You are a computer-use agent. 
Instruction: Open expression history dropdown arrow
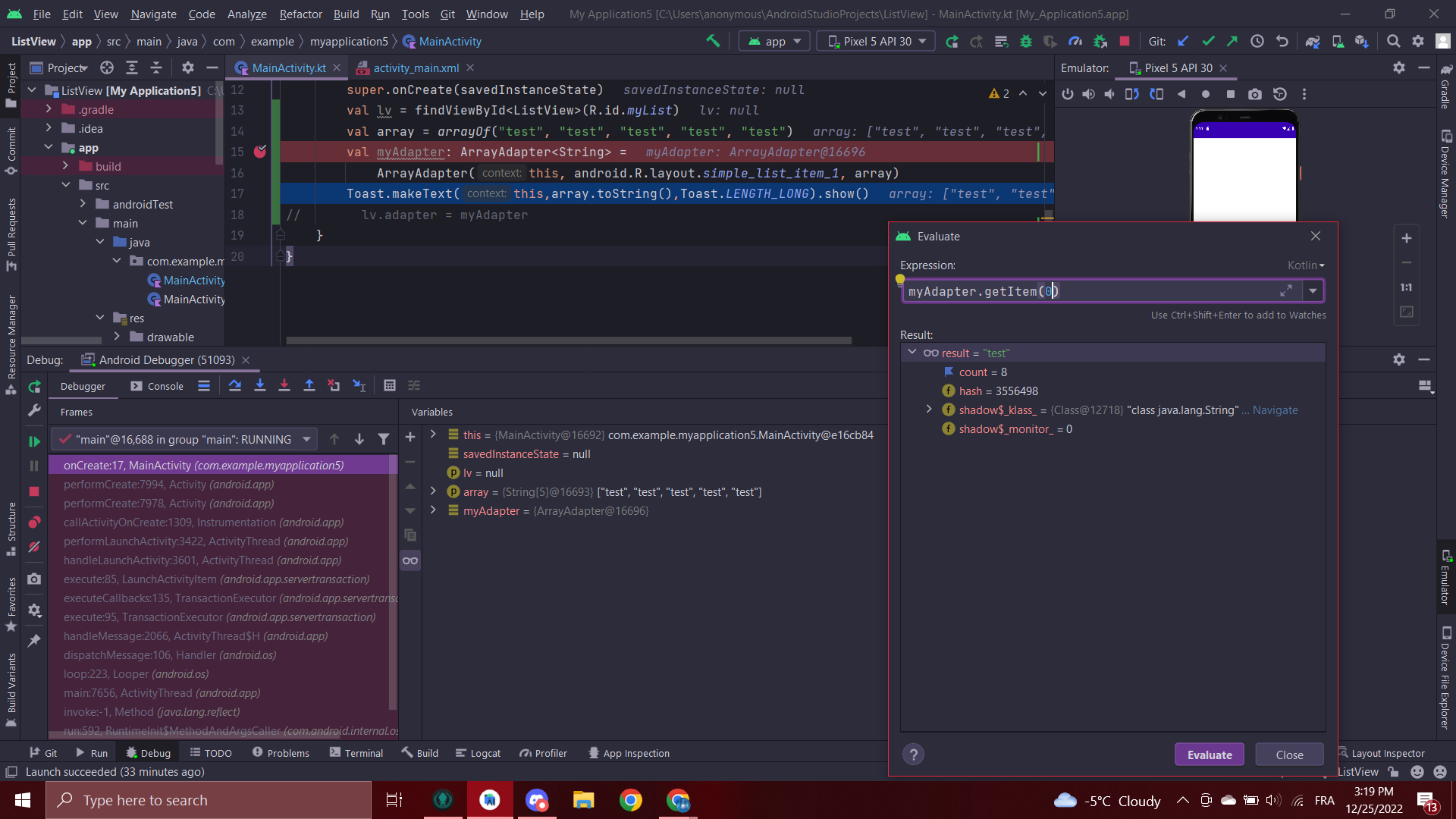(1313, 290)
